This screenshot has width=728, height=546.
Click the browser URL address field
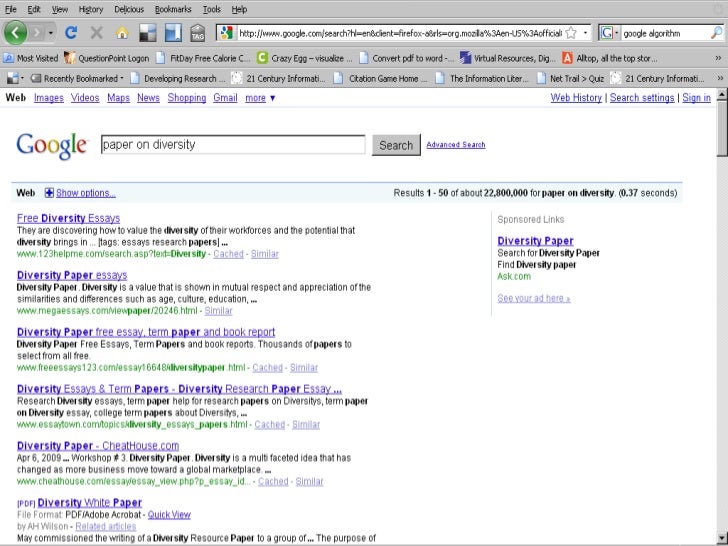coord(400,33)
